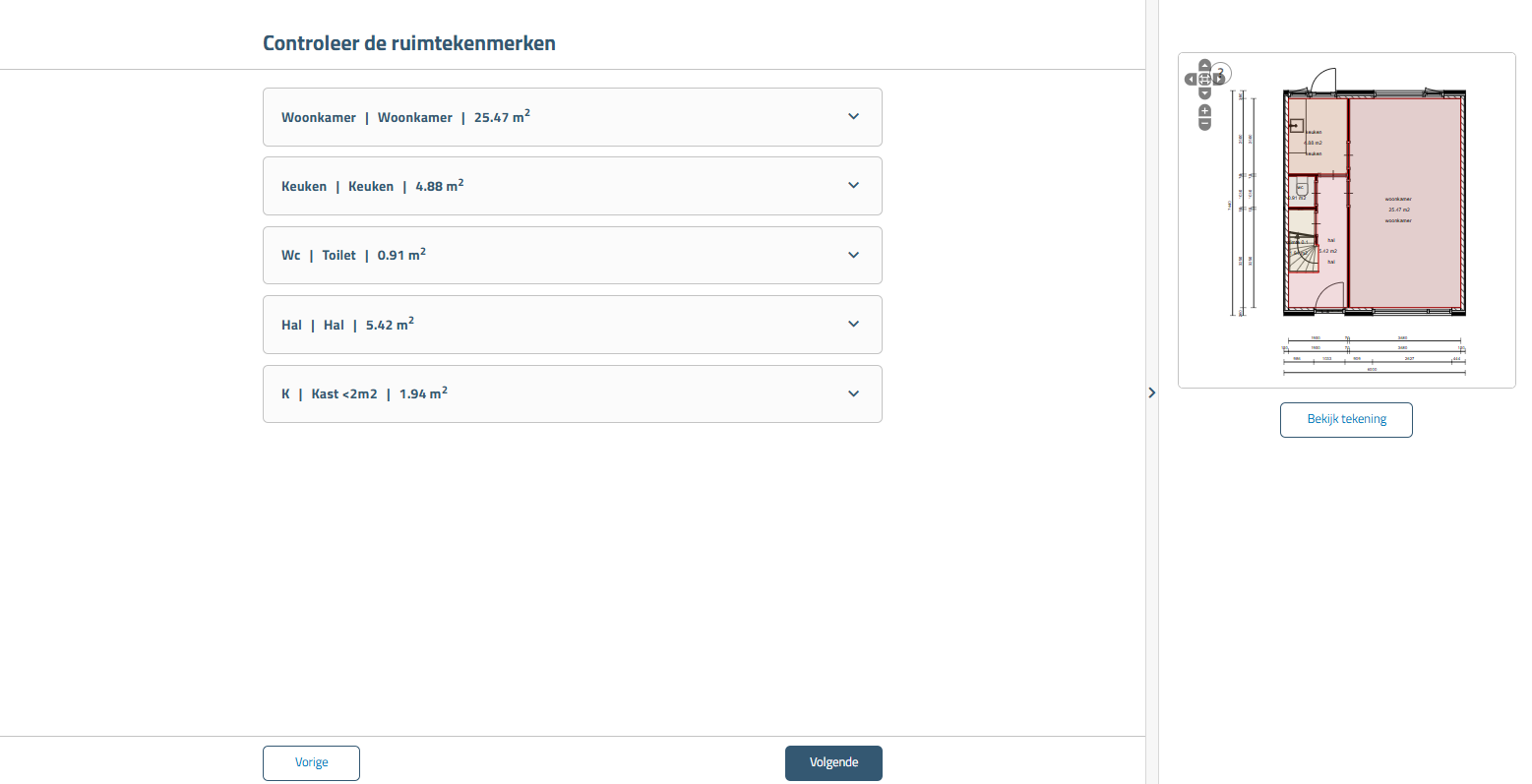Expand the Hal 5.42 m² row

click(x=853, y=325)
